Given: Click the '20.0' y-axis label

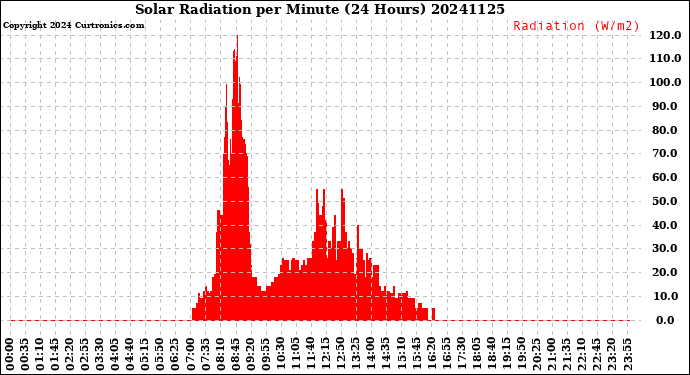Looking at the screenshot, I should pyautogui.click(x=665, y=272).
